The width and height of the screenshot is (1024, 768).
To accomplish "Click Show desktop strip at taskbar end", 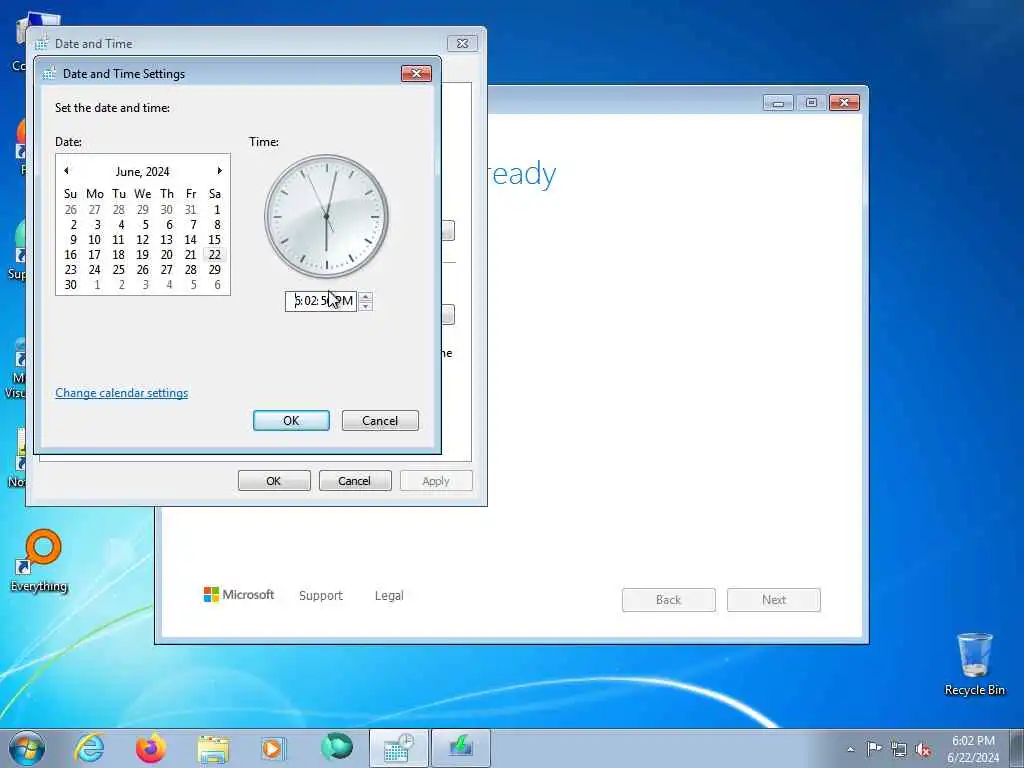I will (x=1017, y=748).
